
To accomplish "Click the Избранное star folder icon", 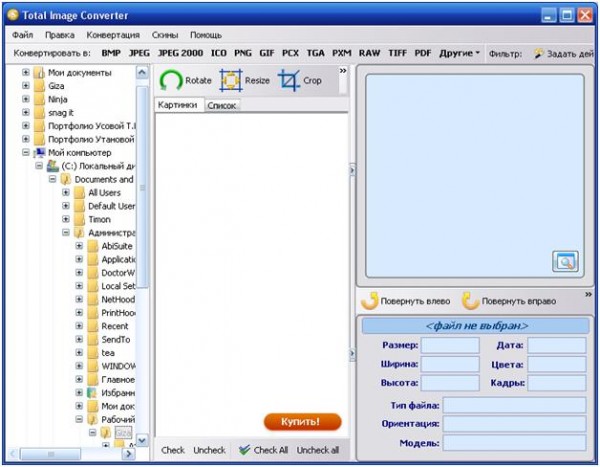I will click(x=92, y=393).
